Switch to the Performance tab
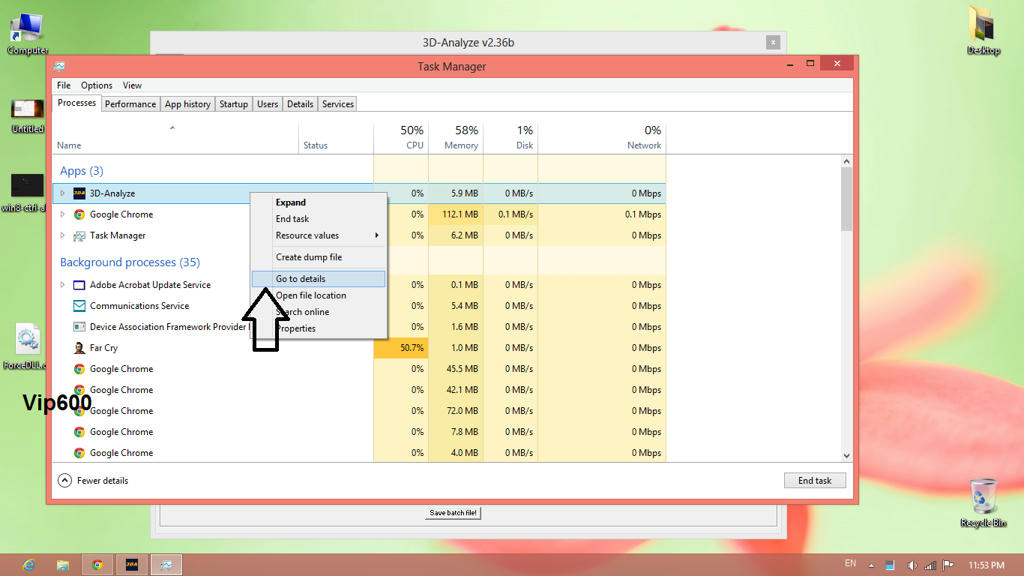 (x=131, y=104)
